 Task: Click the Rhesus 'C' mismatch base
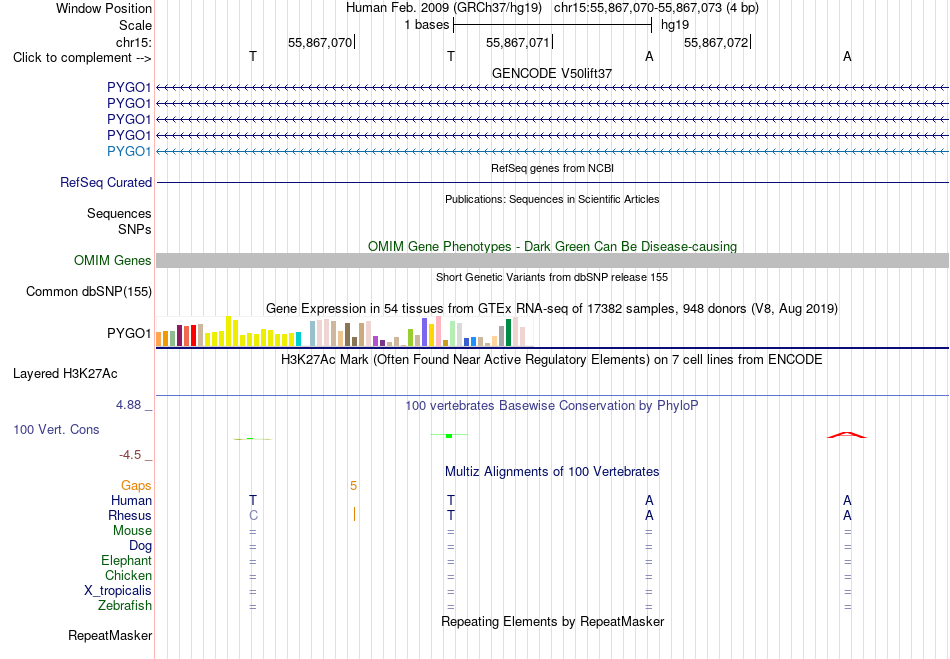click(x=253, y=515)
